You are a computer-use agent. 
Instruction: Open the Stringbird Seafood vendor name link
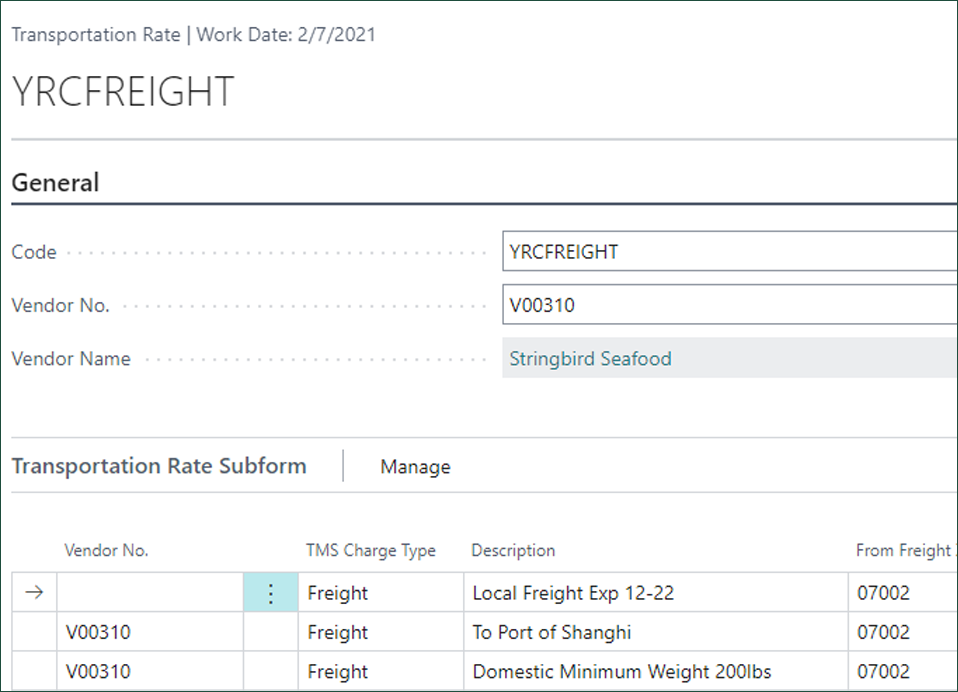tap(590, 359)
